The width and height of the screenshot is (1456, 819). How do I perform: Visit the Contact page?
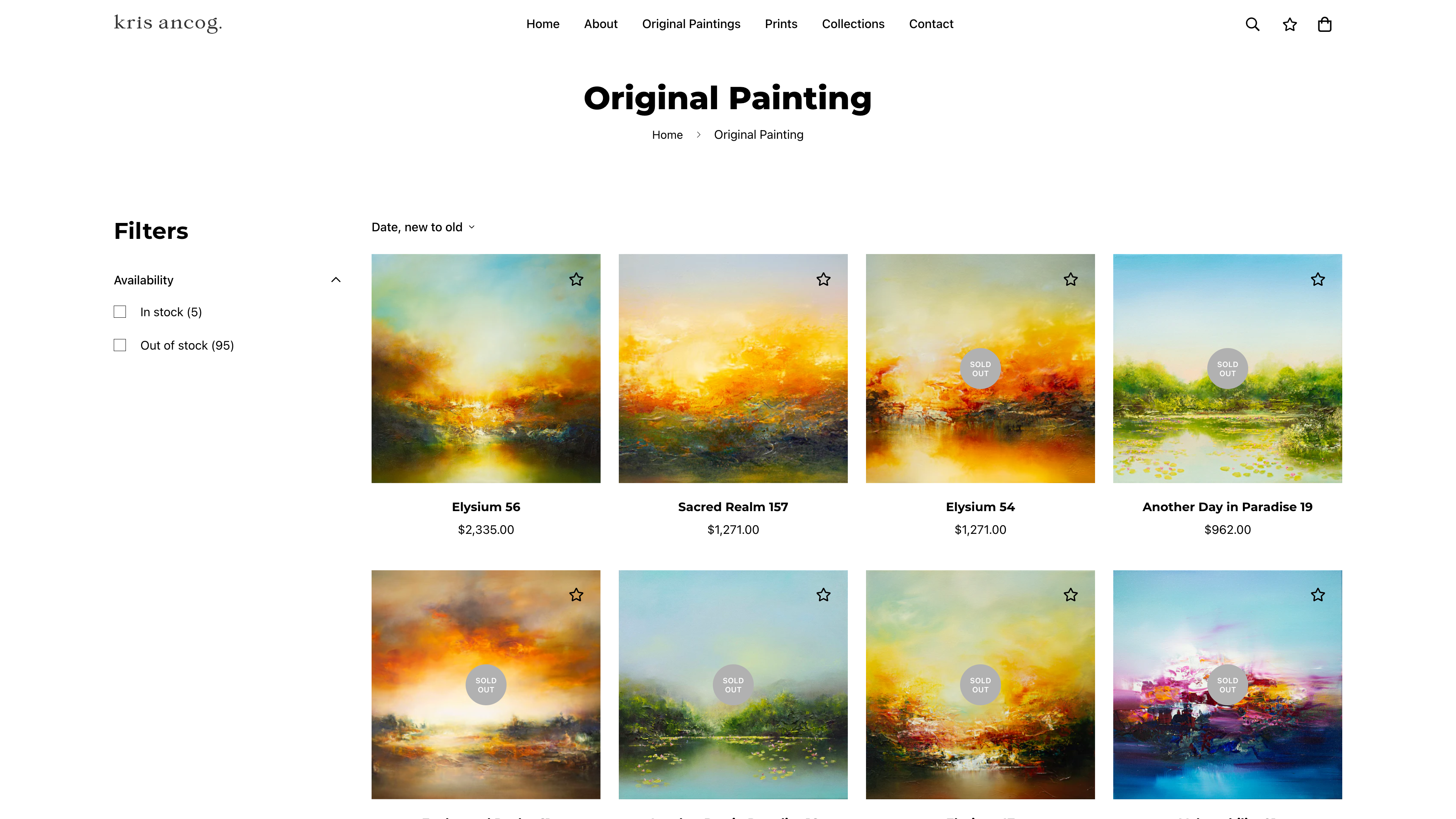(x=930, y=24)
